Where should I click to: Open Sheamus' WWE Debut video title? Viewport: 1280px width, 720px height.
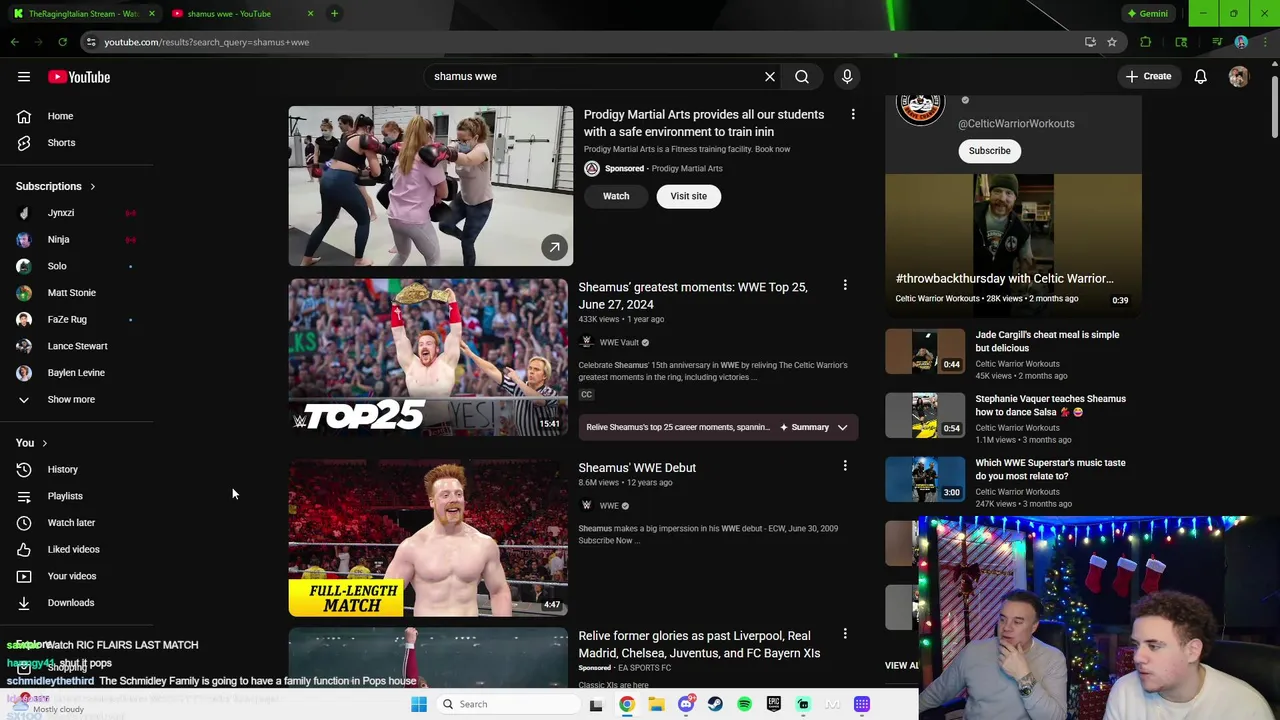coord(637,467)
